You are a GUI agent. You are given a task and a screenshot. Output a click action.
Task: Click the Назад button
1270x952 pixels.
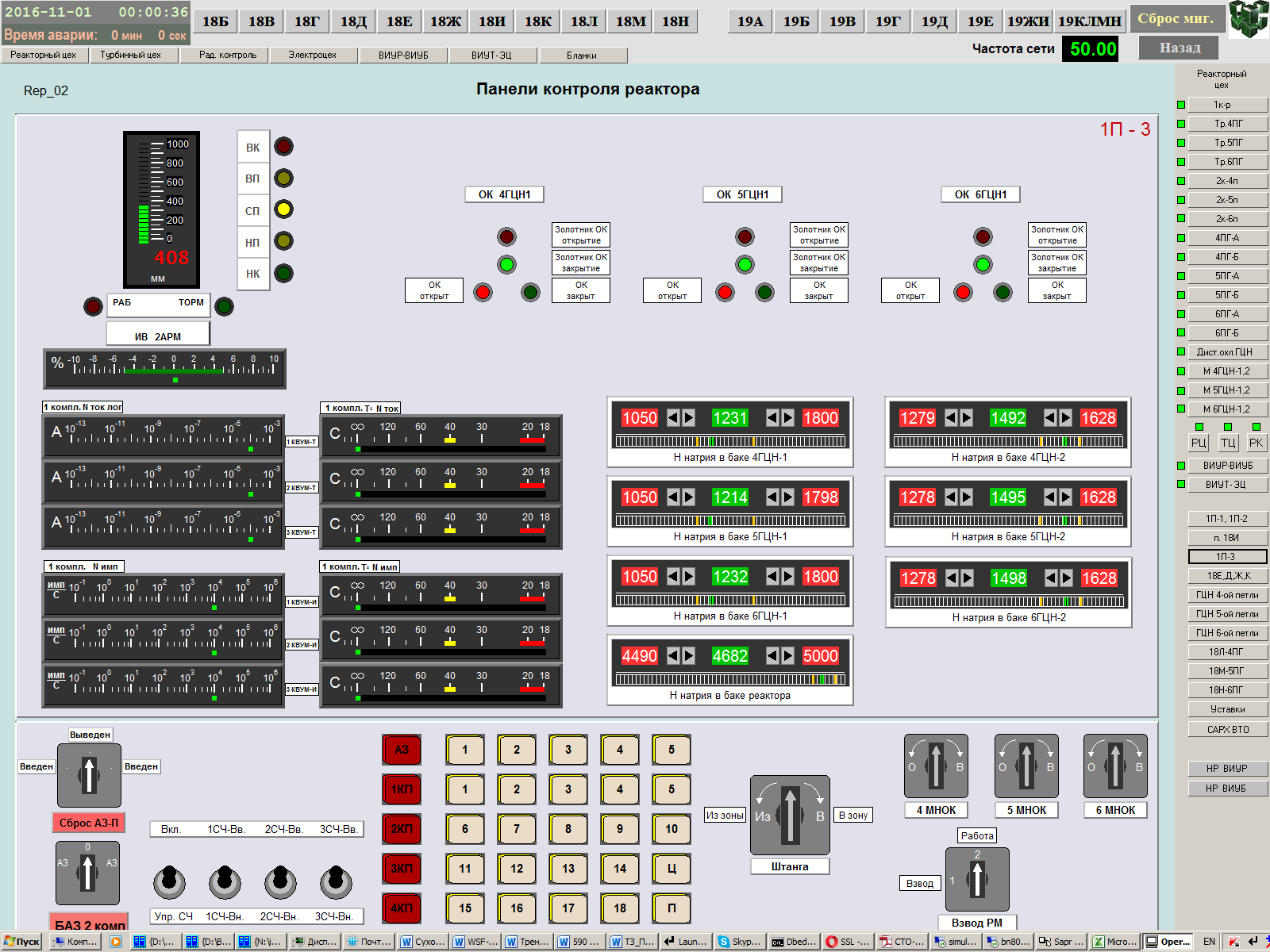click(1180, 48)
